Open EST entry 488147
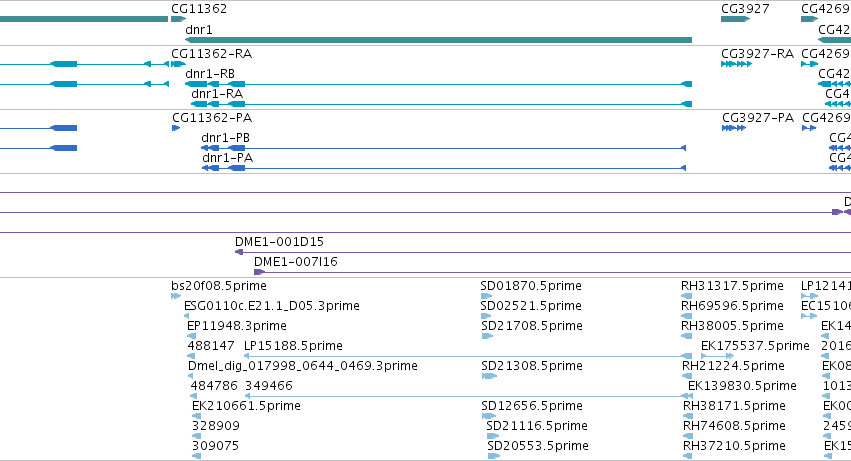The width and height of the screenshot is (851, 461). pos(211,346)
